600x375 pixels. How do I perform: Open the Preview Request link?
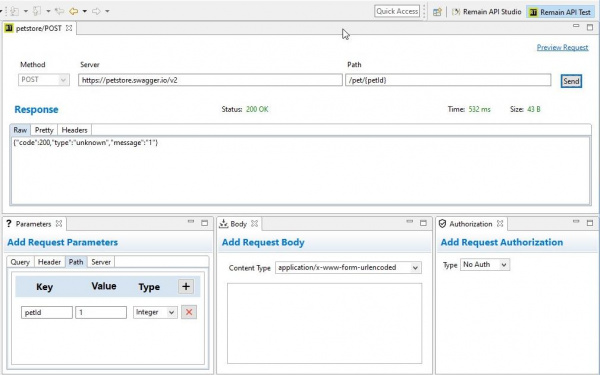point(562,47)
